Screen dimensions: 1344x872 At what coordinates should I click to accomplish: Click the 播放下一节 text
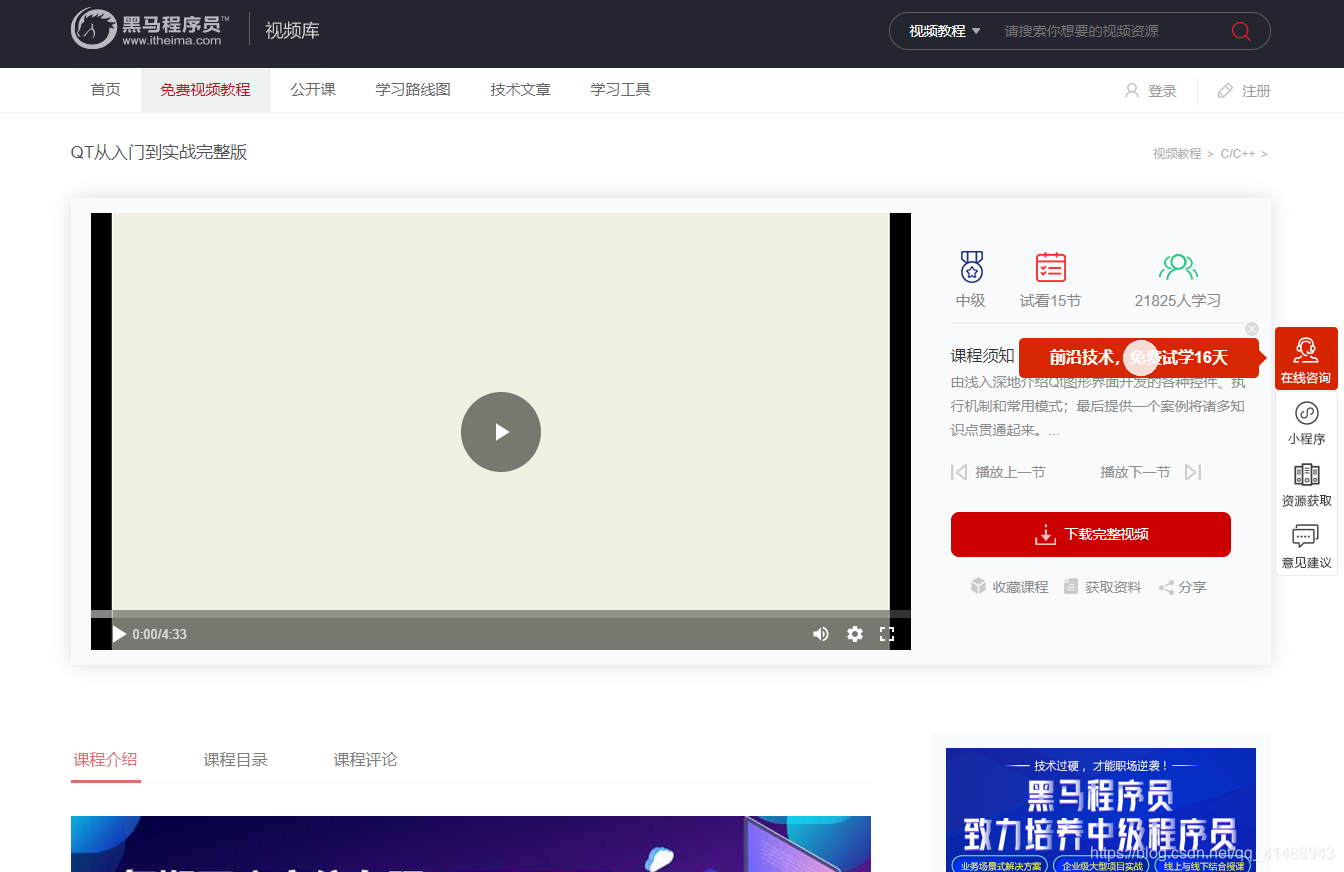(x=1135, y=472)
